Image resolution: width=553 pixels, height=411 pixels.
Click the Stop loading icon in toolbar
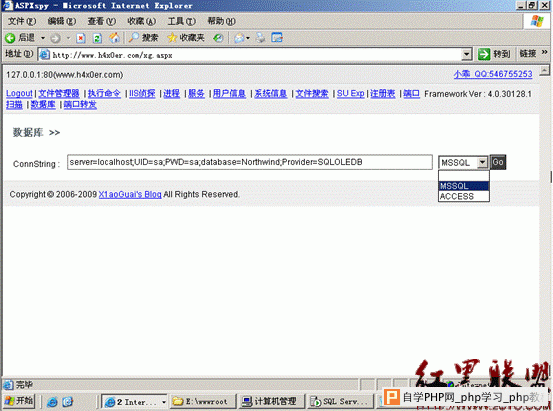81,38
